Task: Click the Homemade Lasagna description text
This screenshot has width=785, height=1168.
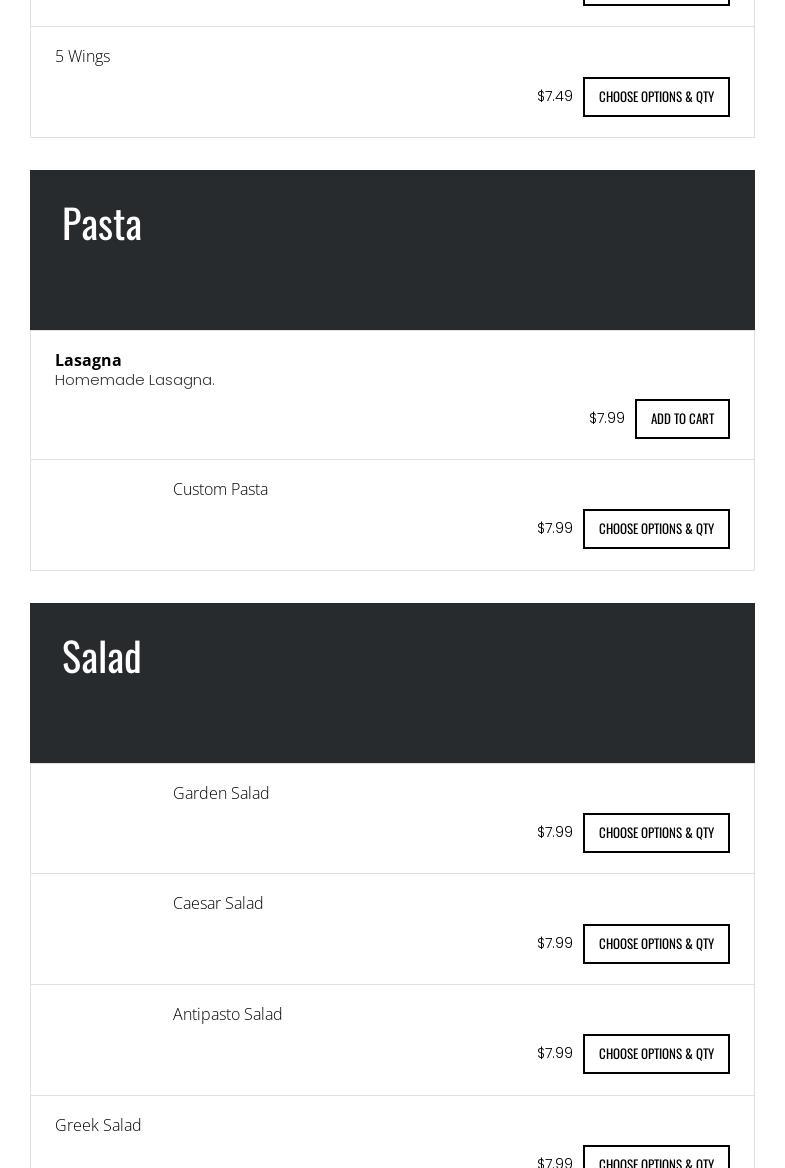Action: click(135, 380)
